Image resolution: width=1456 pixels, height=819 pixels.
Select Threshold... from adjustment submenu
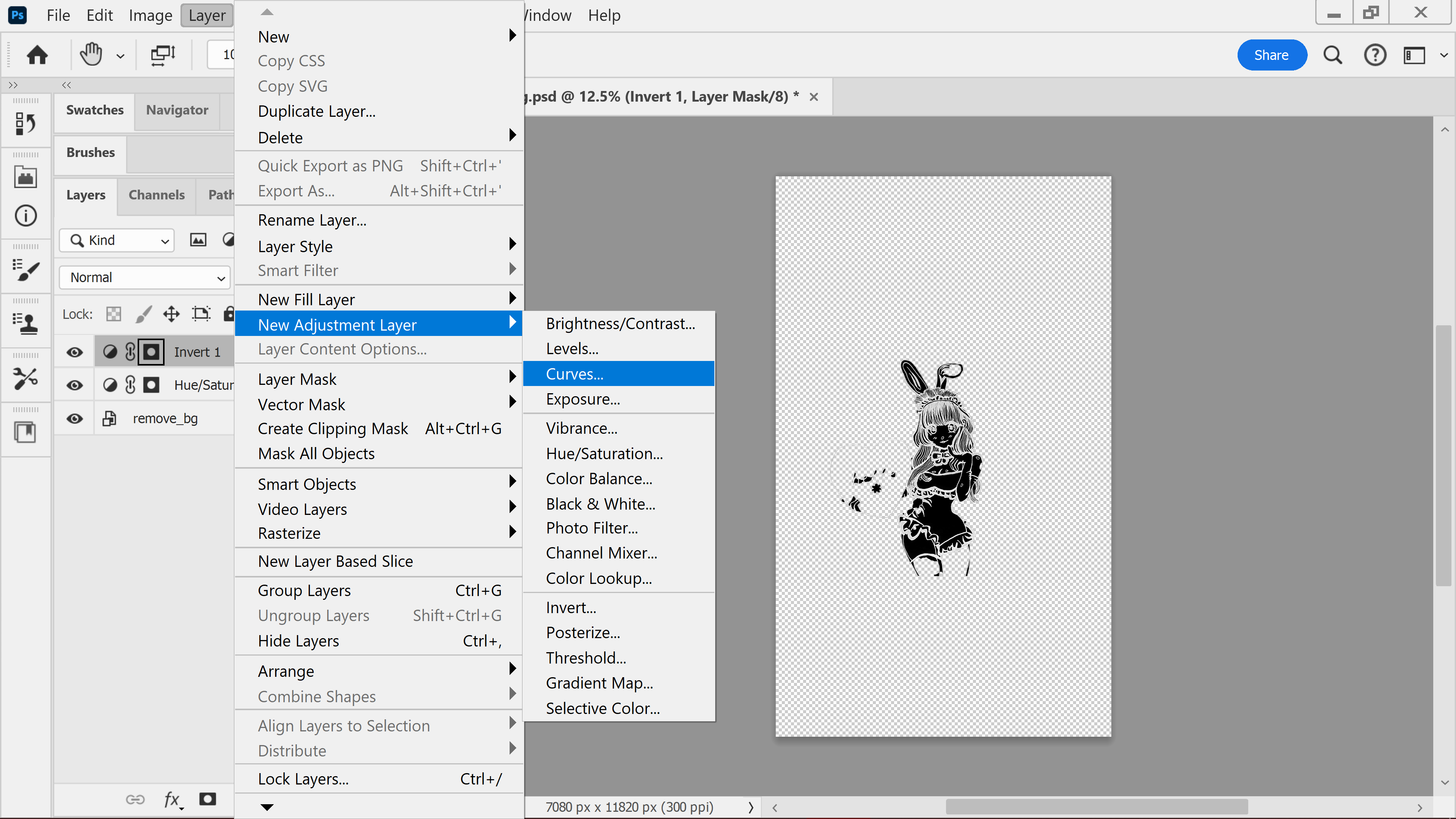coord(586,658)
